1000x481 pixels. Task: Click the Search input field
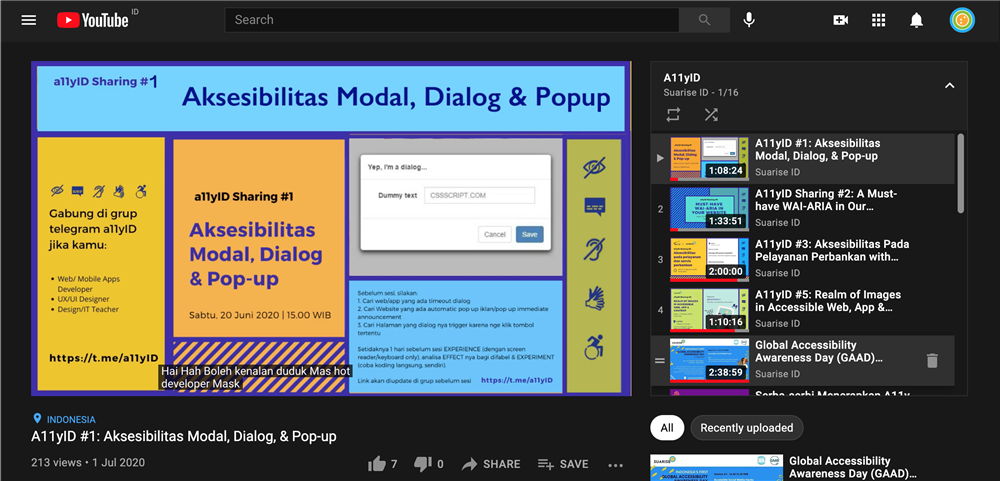click(452, 20)
